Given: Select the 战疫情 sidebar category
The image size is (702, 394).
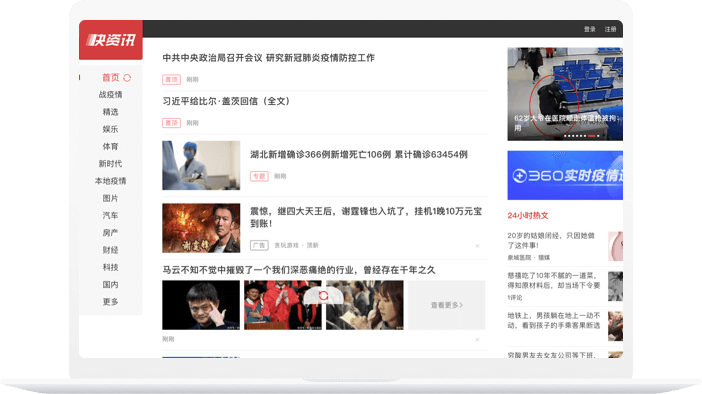Looking at the screenshot, I should pos(111,94).
